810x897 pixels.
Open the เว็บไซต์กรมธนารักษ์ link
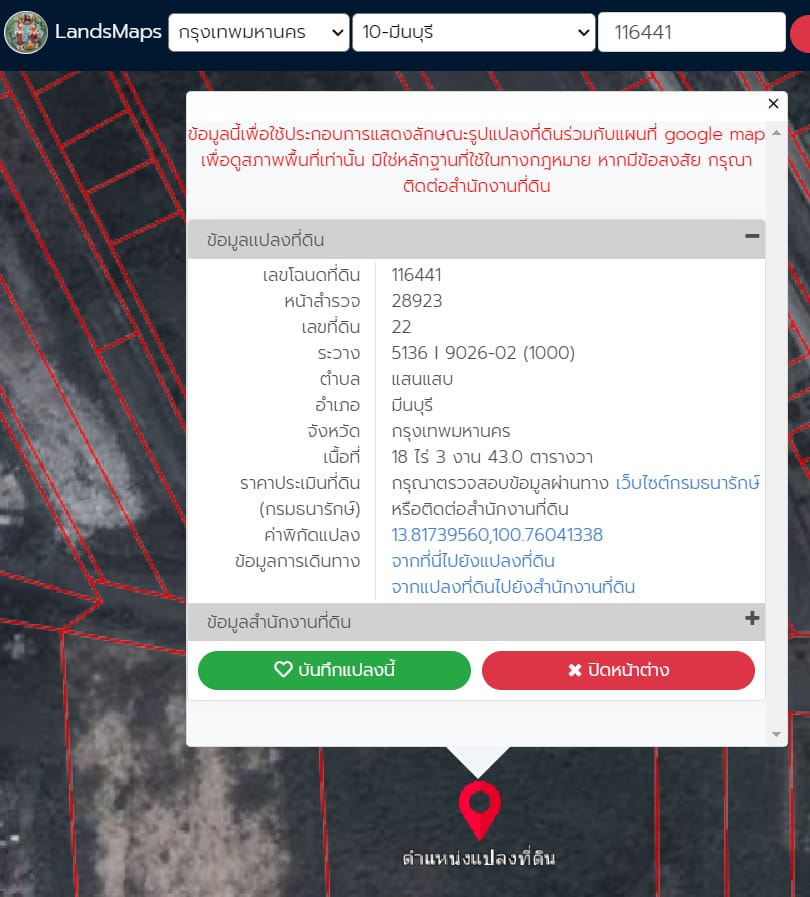[x=688, y=483]
